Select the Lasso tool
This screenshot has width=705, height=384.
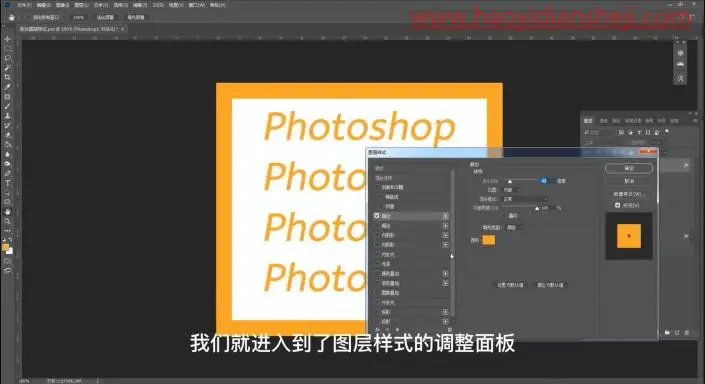7,58
